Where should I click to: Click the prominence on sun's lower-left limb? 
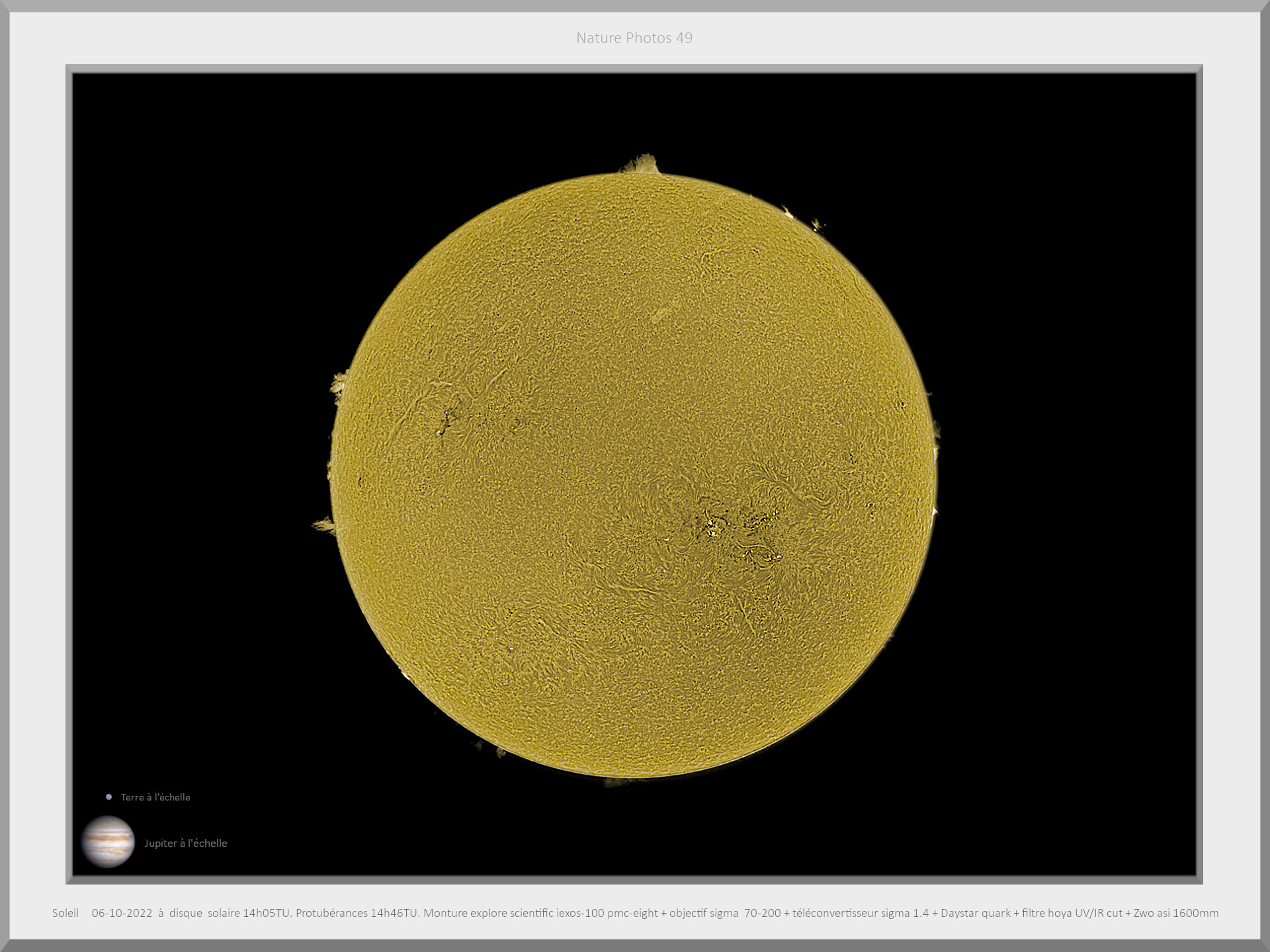point(323,525)
